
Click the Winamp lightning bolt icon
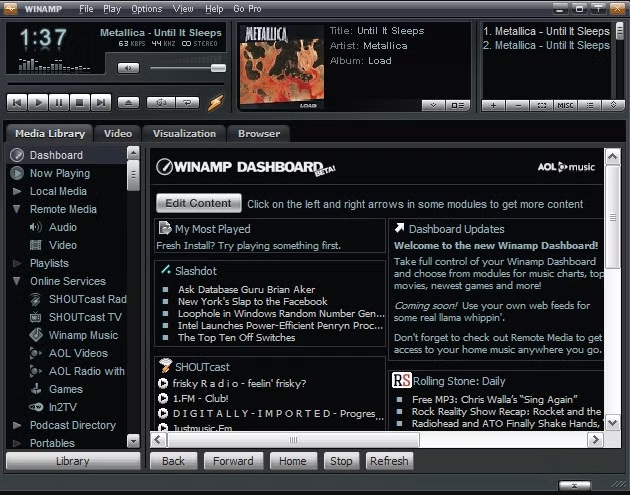215,102
